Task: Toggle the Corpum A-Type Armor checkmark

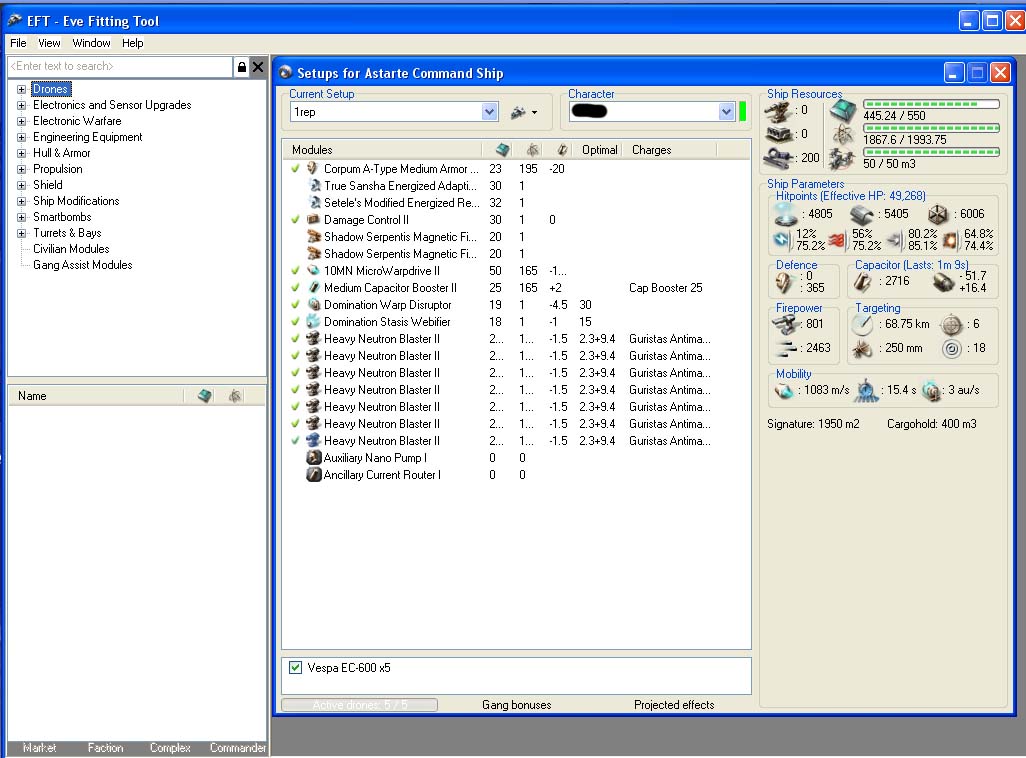Action: click(295, 168)
